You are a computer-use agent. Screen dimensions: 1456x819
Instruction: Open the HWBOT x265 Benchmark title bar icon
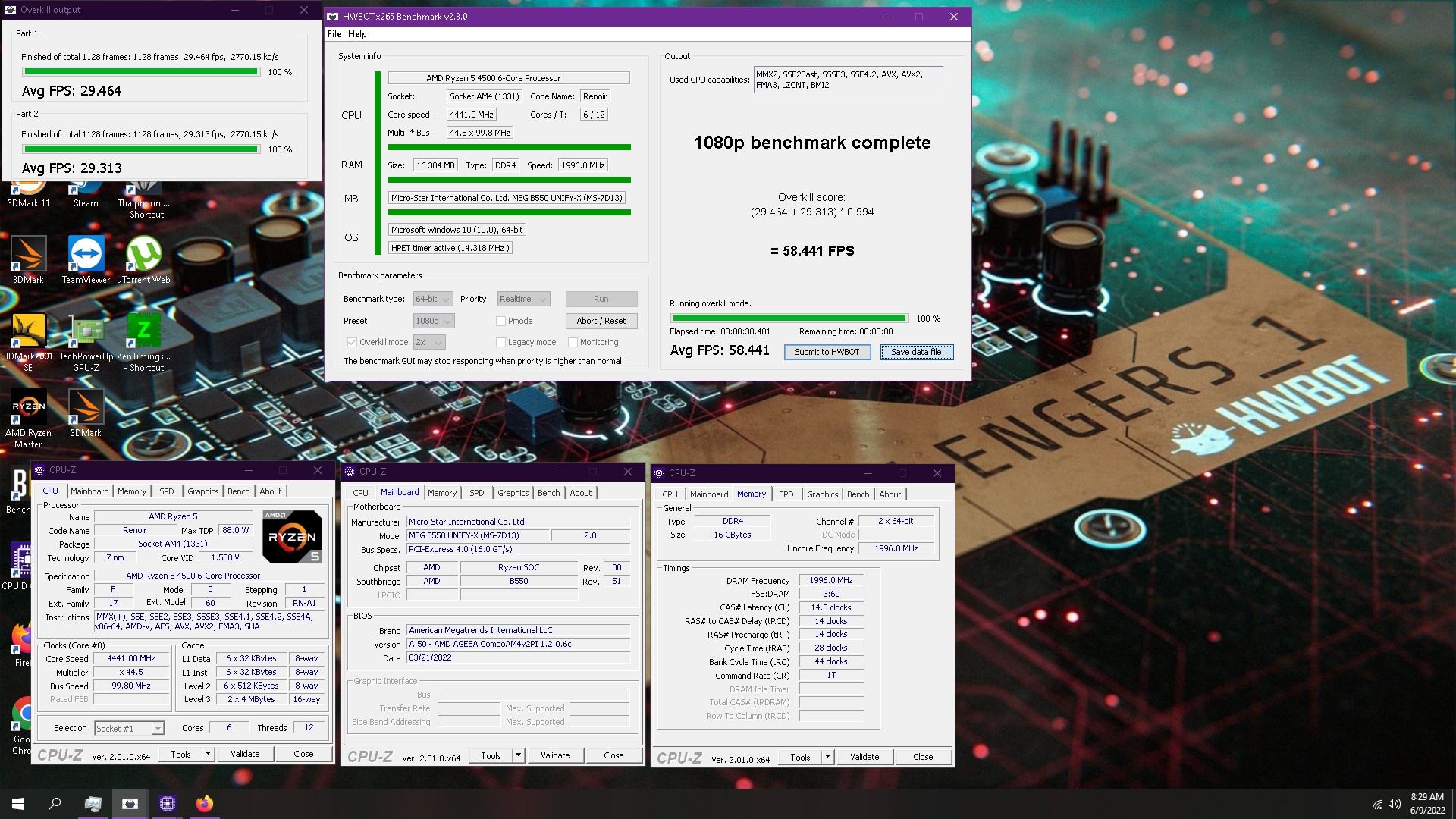[x=333, y=16]
